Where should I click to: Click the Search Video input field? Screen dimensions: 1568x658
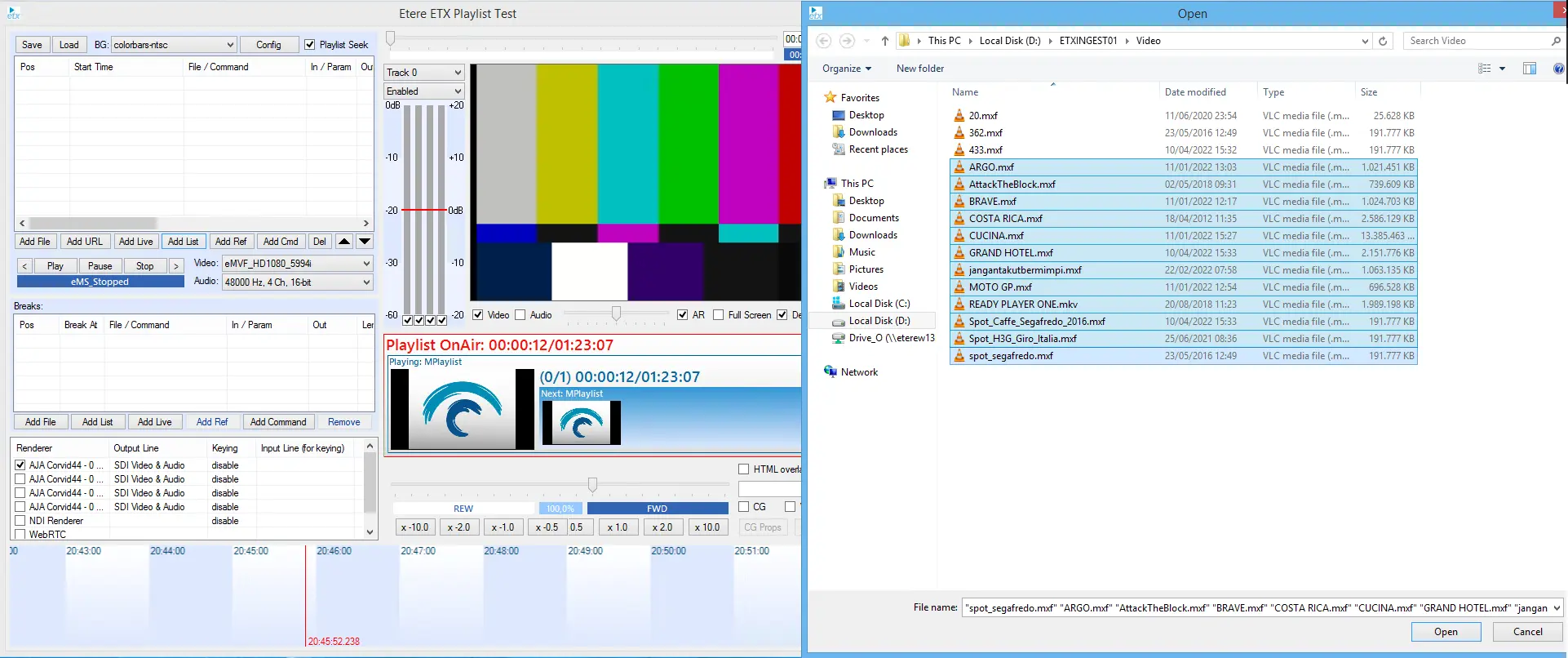(1477, 41)
